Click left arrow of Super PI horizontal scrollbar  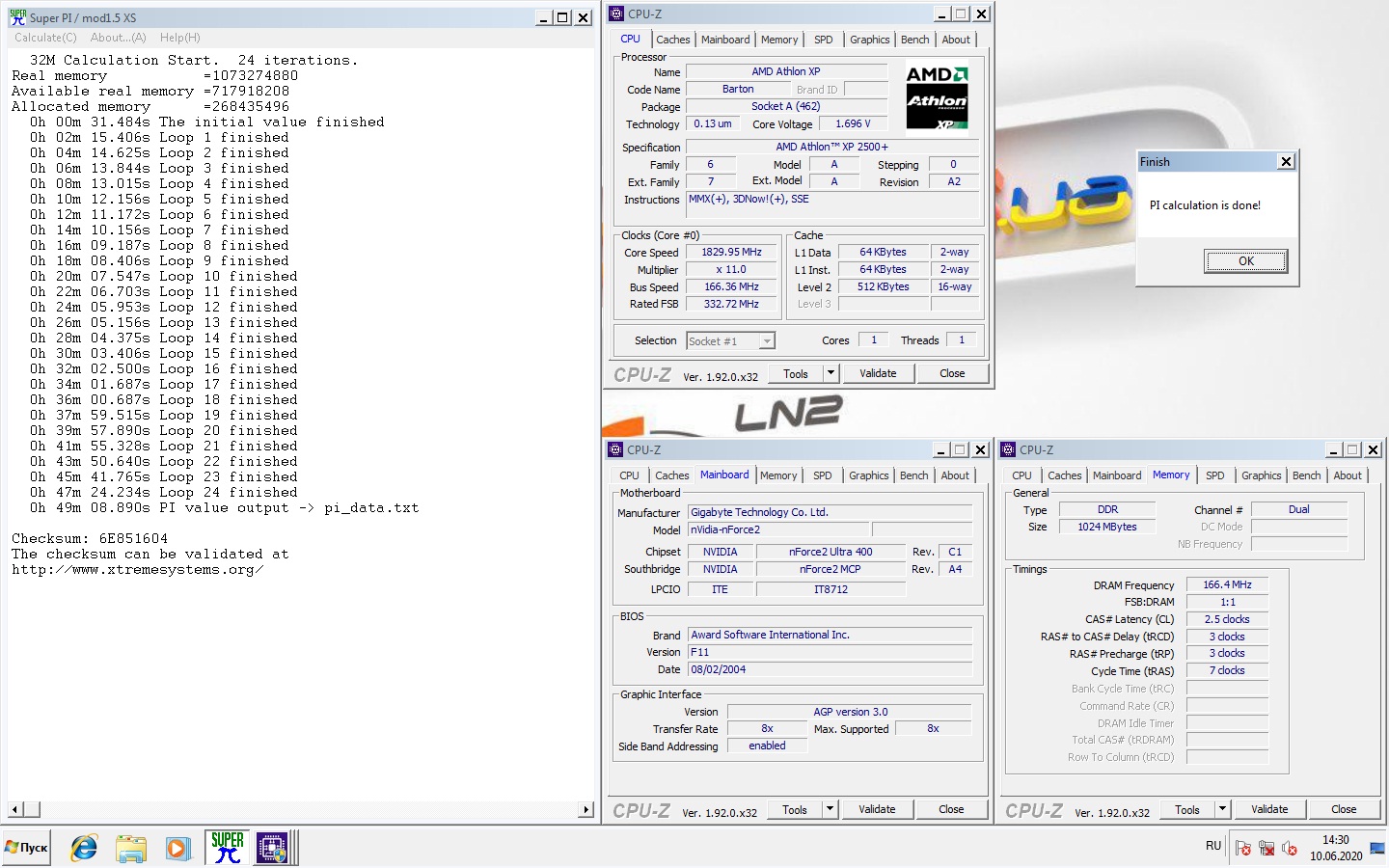pos(15,809)
